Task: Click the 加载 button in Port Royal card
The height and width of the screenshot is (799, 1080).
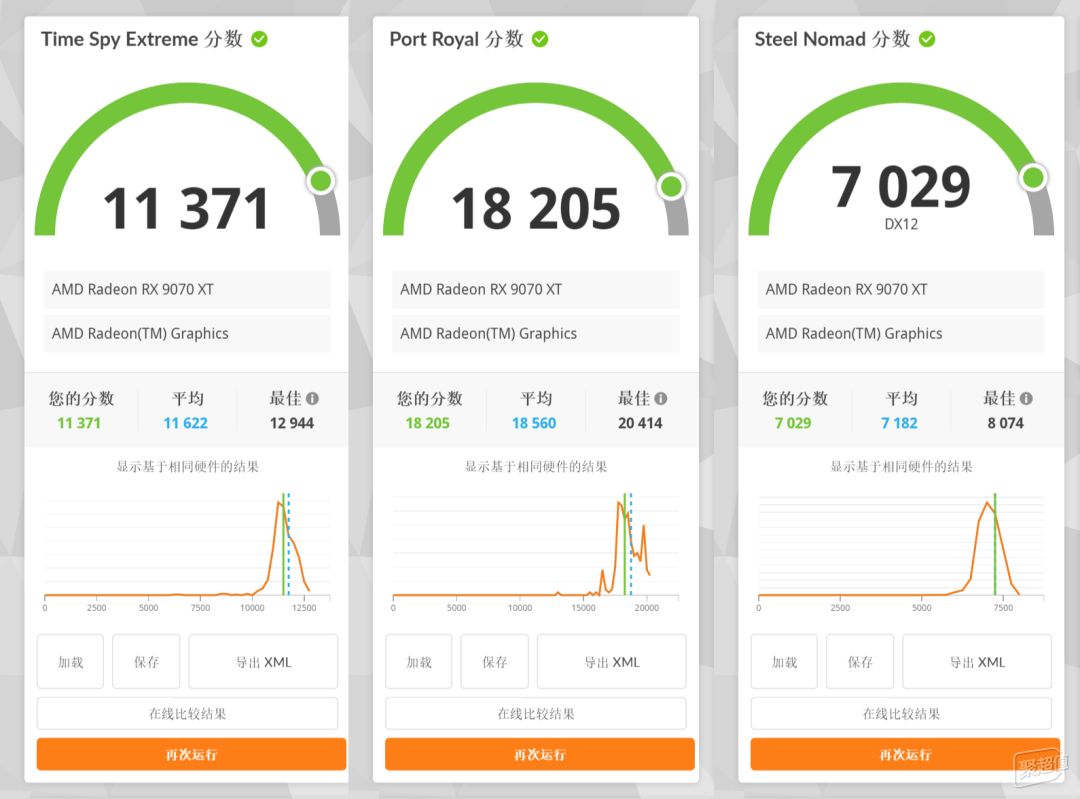Action: point(419,661)
